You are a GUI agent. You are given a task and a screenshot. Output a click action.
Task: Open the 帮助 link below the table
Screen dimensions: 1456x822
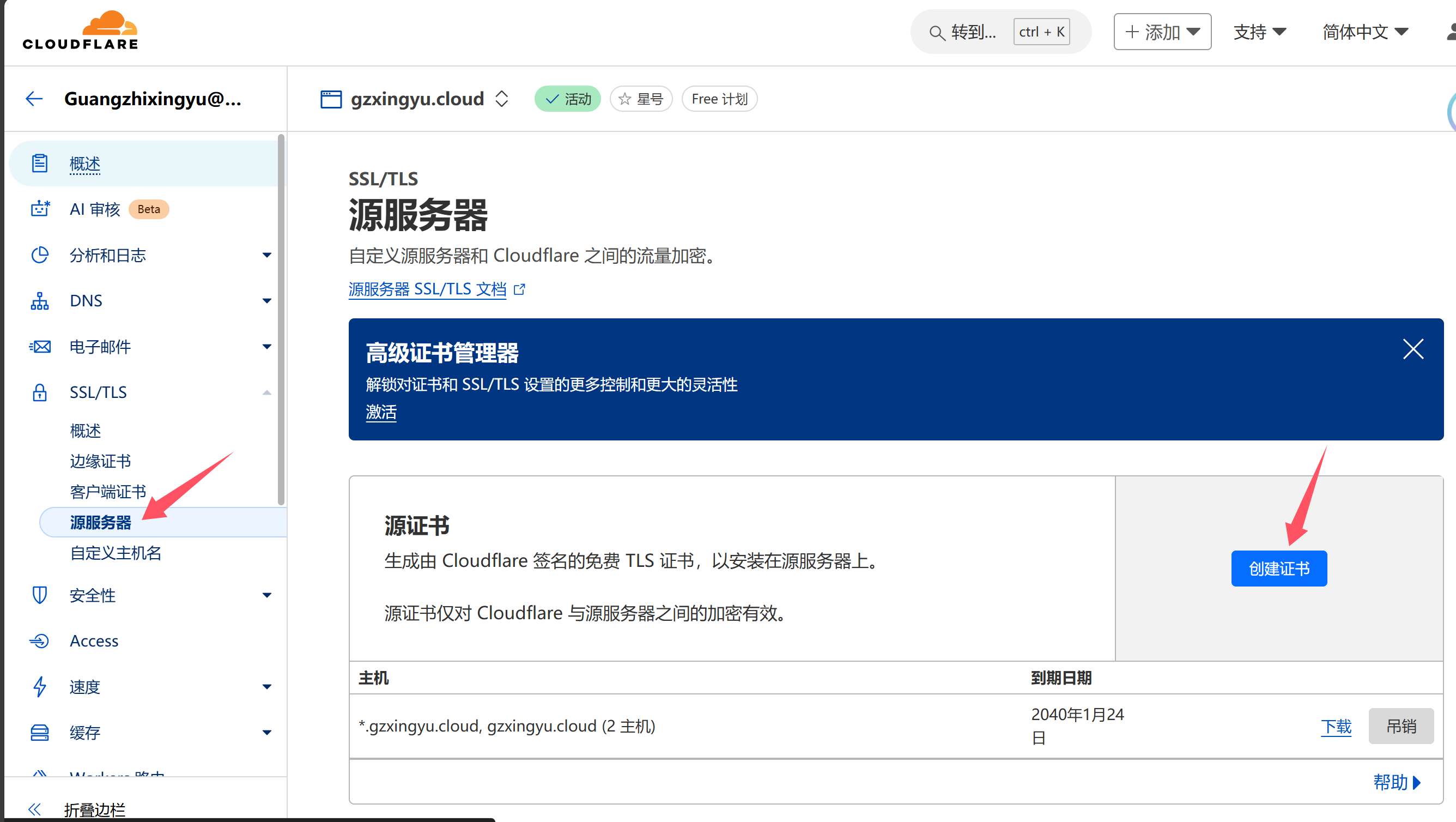[1396, 782]
